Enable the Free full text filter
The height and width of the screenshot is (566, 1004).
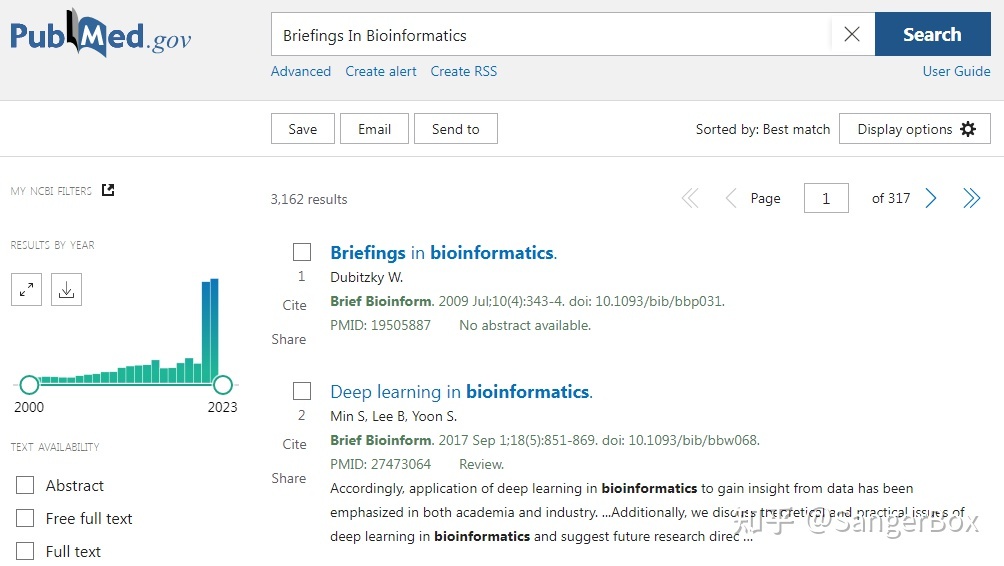click(x=25, y=517)
